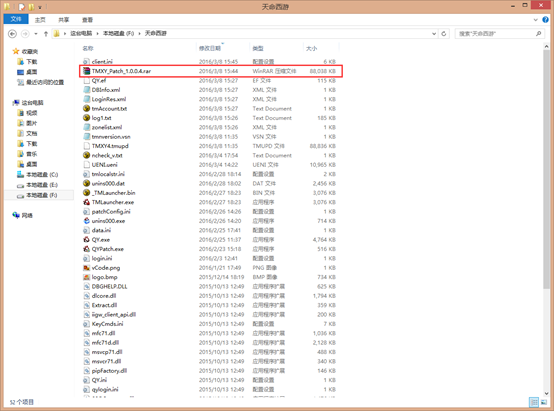Sort by 修改日期 column header
Screen dimensions: 554x411
click(x=210, y=48)
